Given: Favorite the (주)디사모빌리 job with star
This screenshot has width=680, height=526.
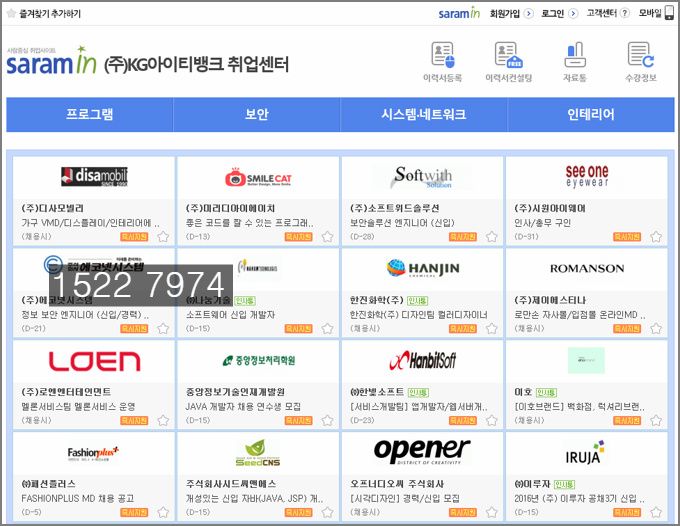Looking at the screenshot, I should coord(163,237).
